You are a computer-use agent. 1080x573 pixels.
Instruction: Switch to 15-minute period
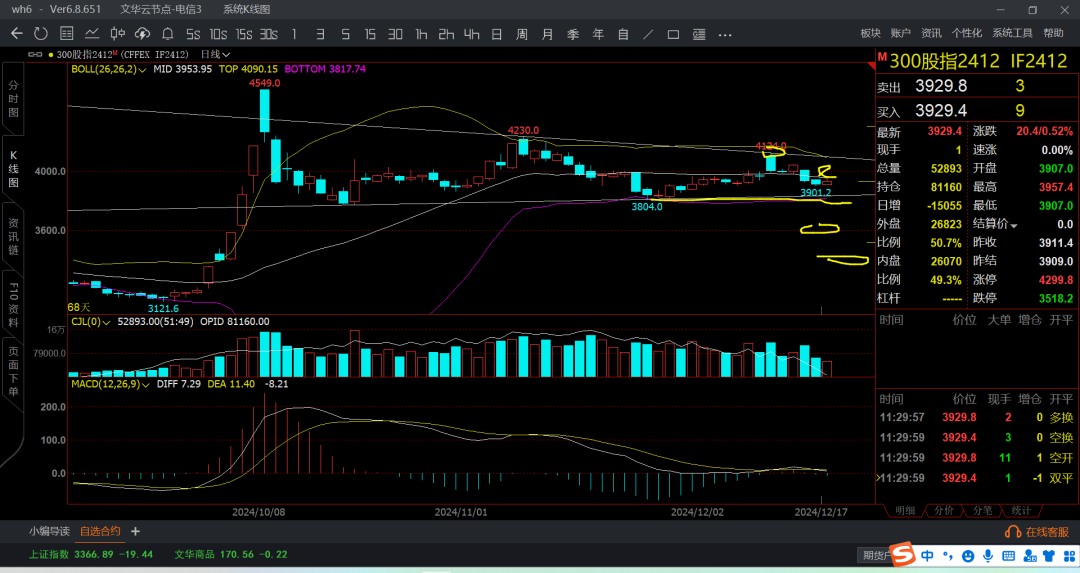pyautogui.click(x=370, y=34)
